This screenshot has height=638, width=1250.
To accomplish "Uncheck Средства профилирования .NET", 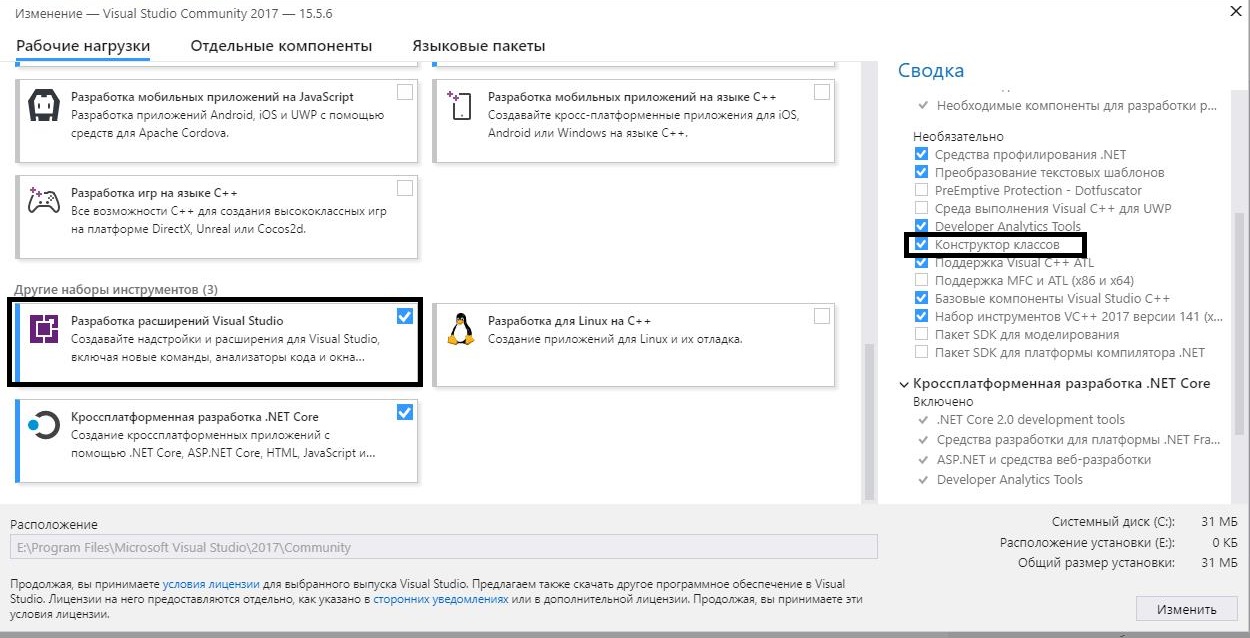I will (x=921, y=154).
